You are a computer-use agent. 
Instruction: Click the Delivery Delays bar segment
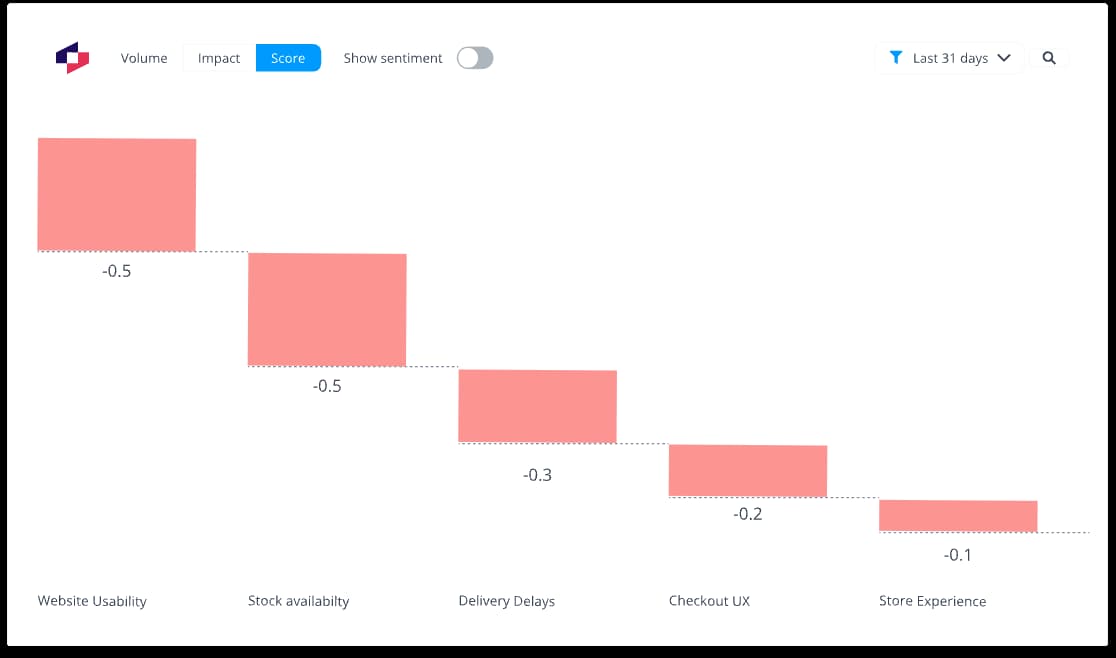pos(537,406)
